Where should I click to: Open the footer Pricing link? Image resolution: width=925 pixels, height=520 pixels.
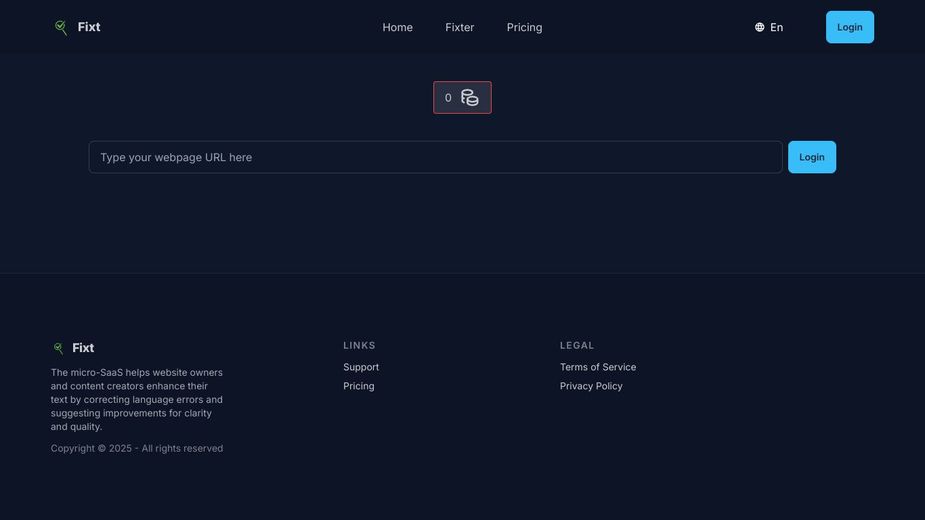[359, 386]
